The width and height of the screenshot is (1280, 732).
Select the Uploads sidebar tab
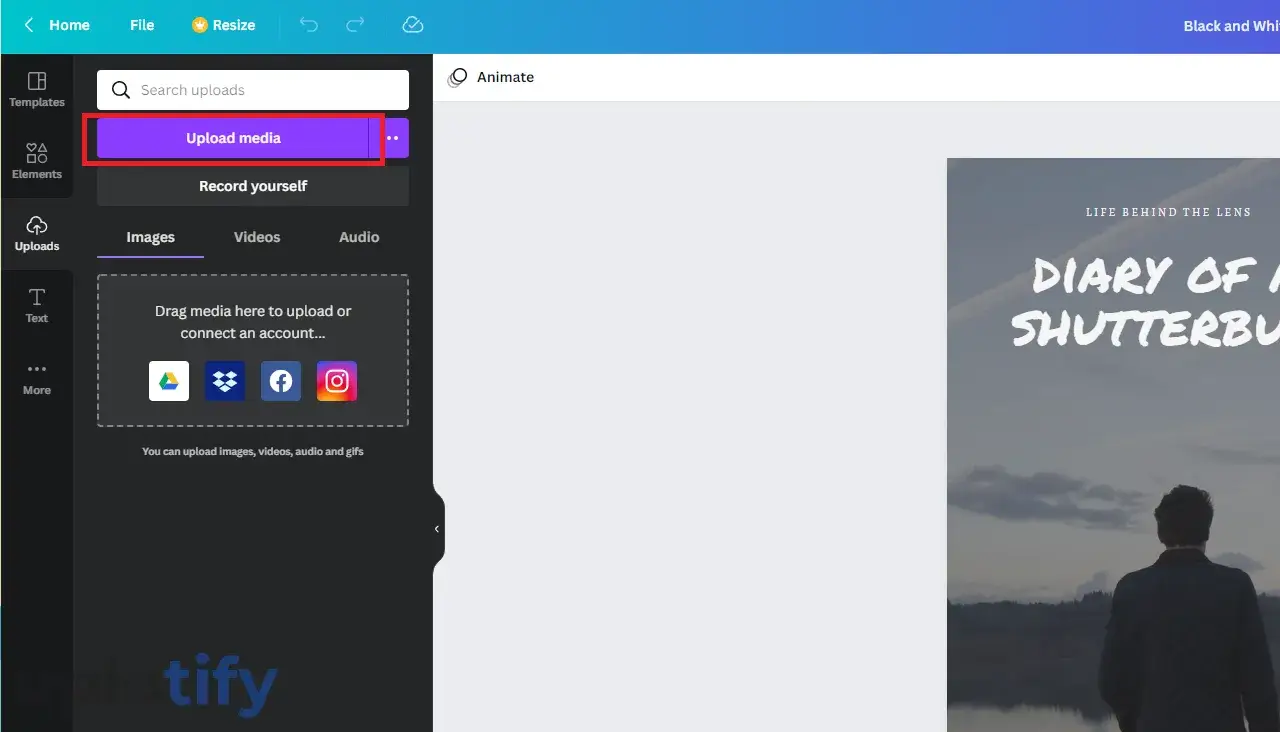tap(37, 234)
